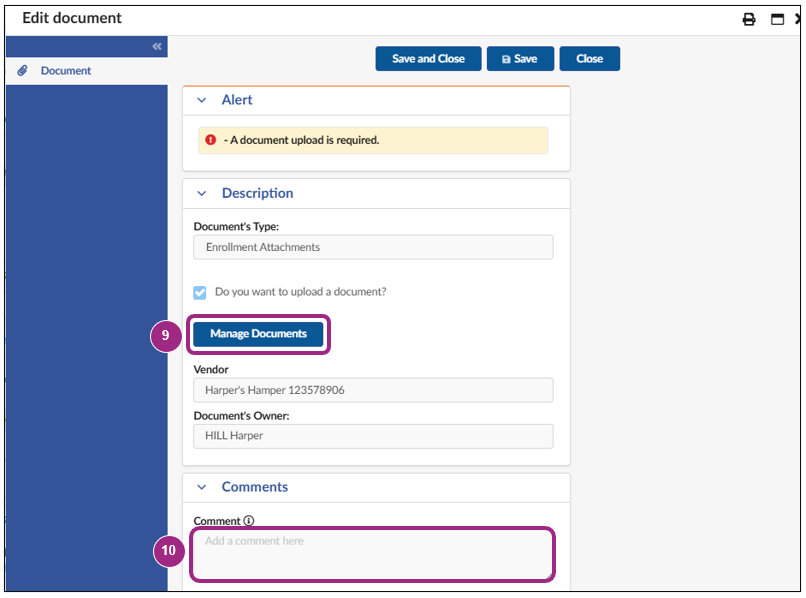The height and width of the screenshot is (598, 806).
Task: Open Manage Documents
Action: pos(258,334)
